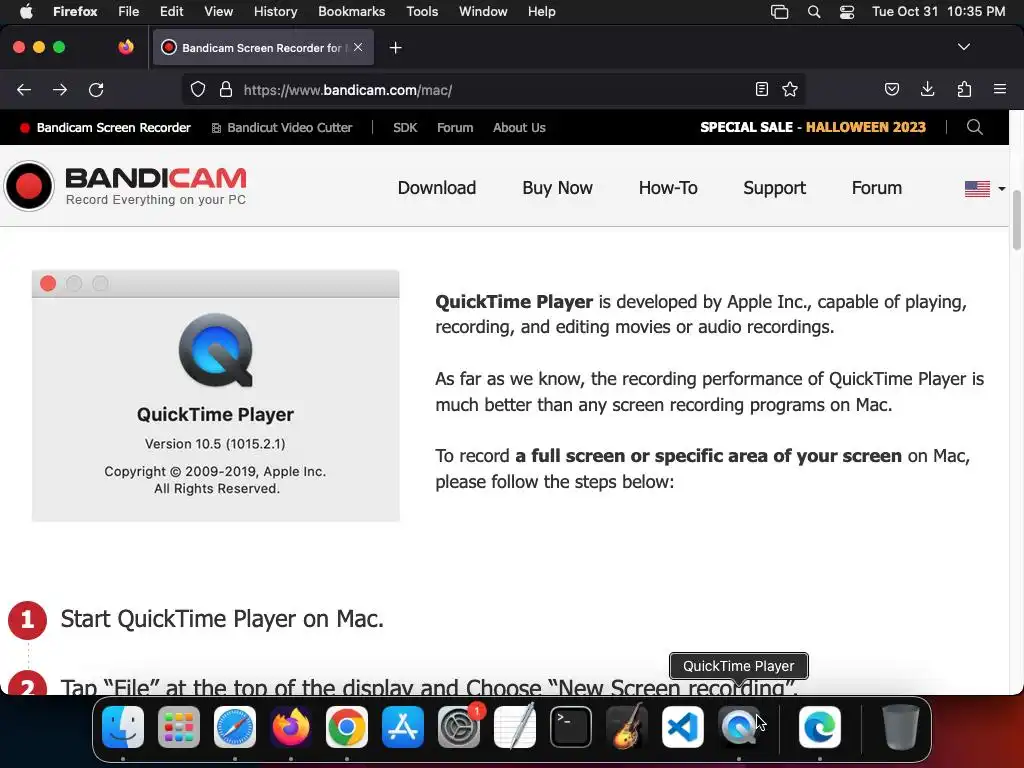
Task: Open a new browser tab
Action: pos(395,48)
